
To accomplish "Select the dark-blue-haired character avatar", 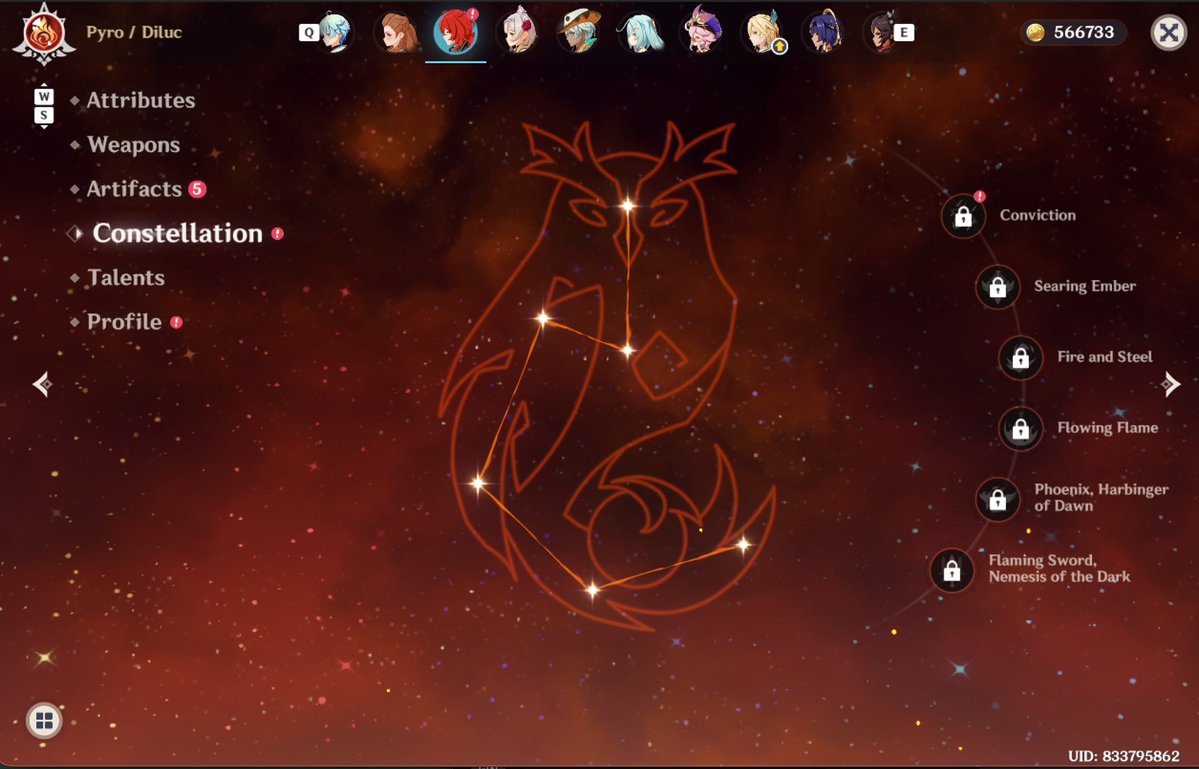I will pyautogui.click(x=824, y=33).
